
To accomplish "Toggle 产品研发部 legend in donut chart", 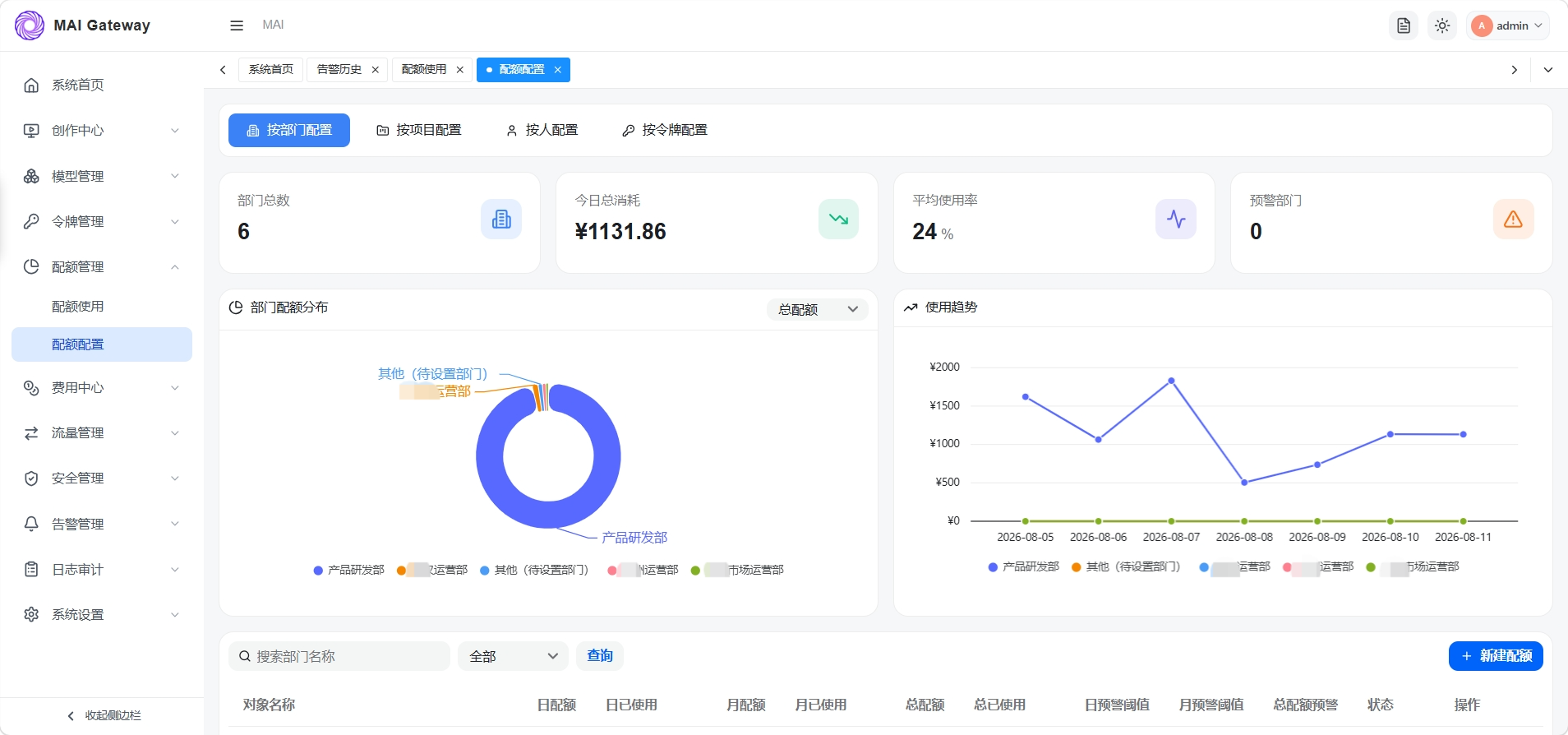I will (x=349, y=570).
